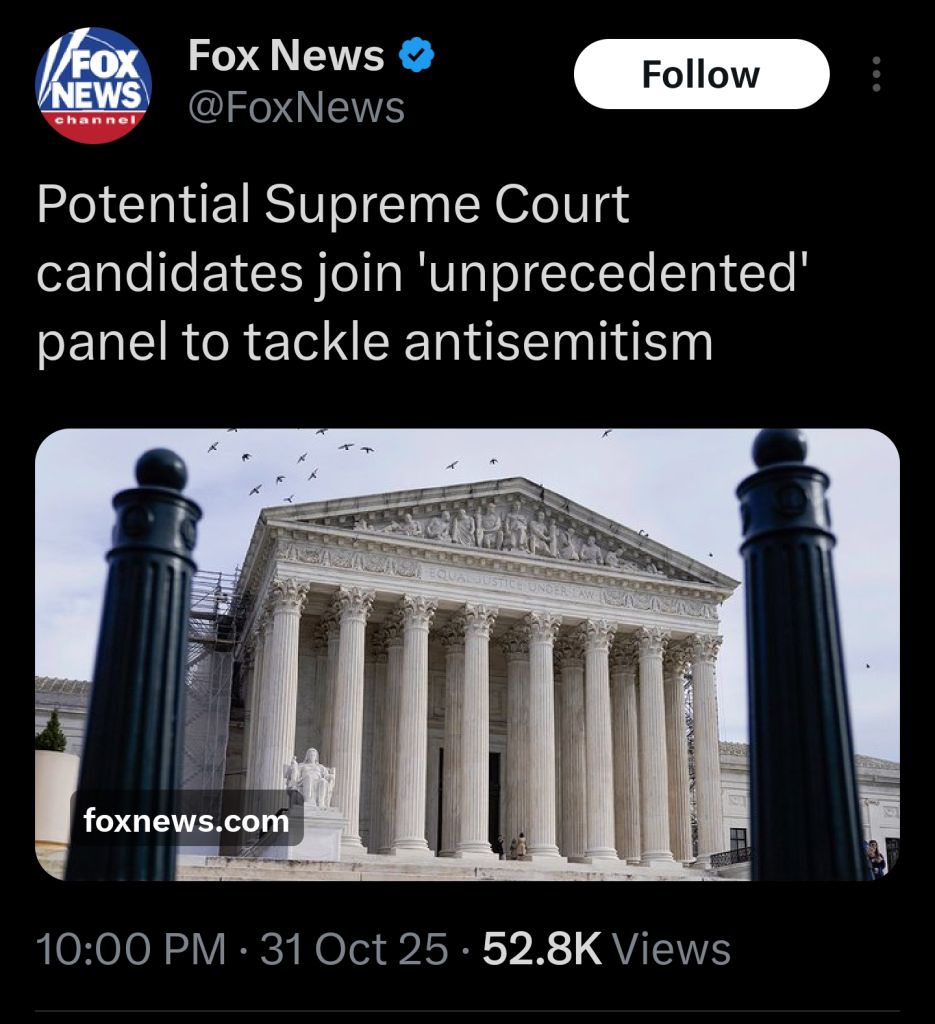Open the foxnews.com domain label
Screen dimensions: 935x1024
click(186, 820)
